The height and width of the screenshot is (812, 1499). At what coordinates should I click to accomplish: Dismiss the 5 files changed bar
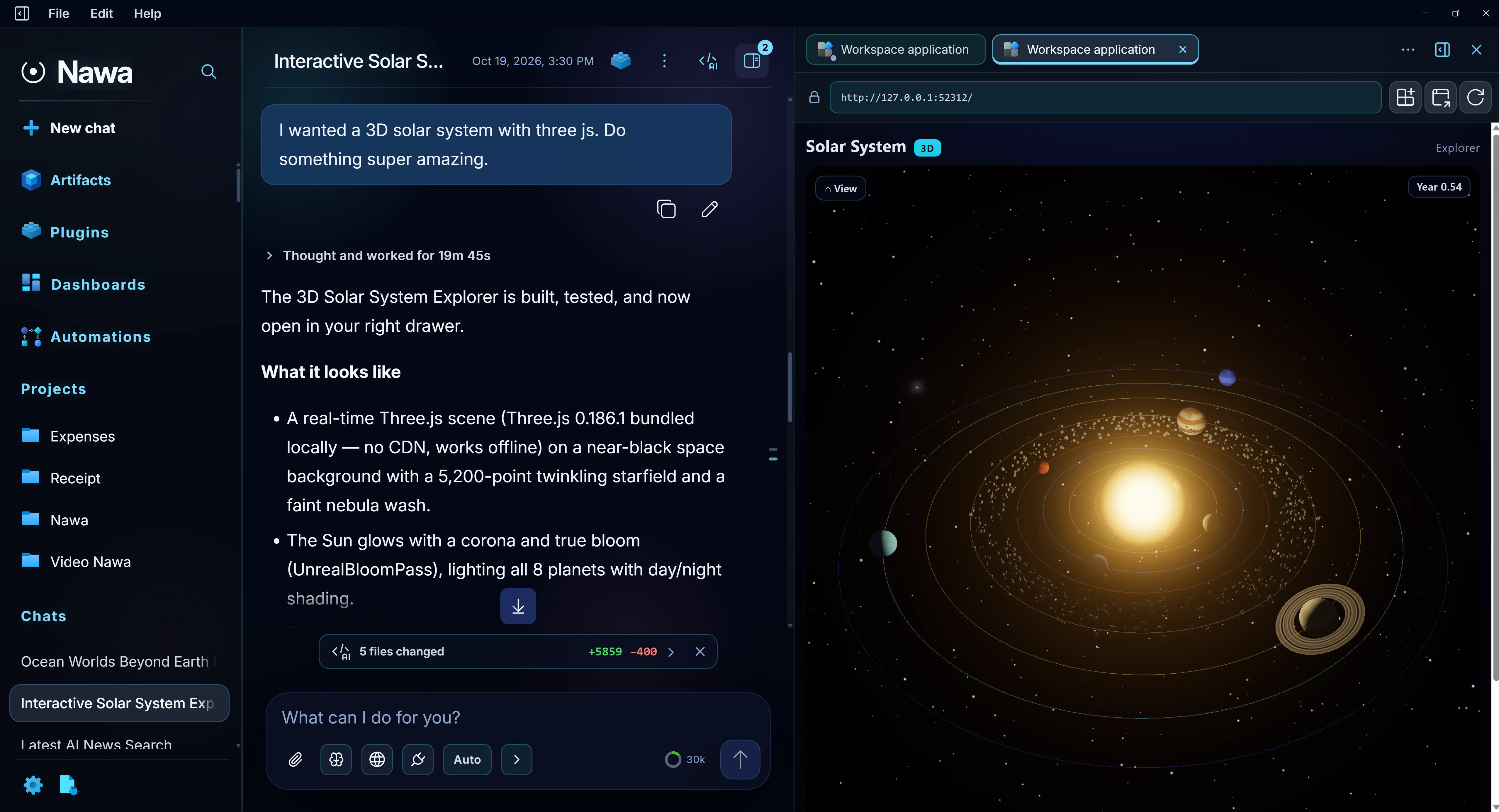point(700,652)
